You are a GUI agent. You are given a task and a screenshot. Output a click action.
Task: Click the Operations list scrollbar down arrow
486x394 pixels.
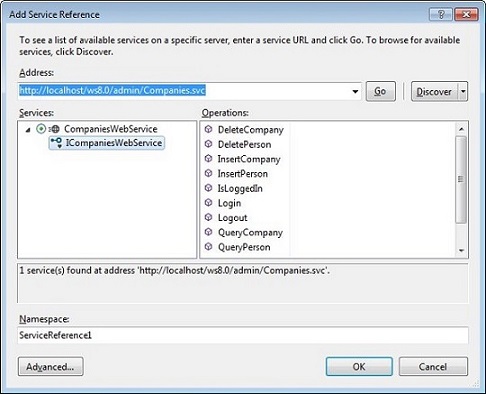click(x=461, y=250)
